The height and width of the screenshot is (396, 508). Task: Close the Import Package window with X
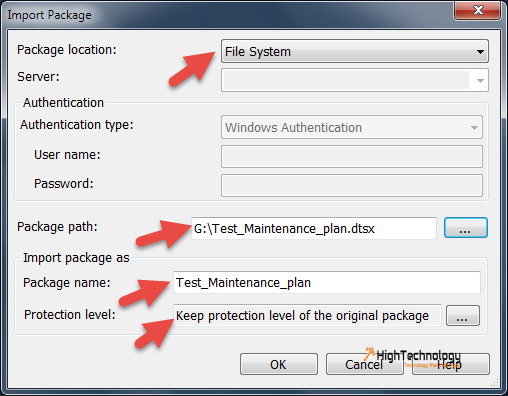pos(478,10)
